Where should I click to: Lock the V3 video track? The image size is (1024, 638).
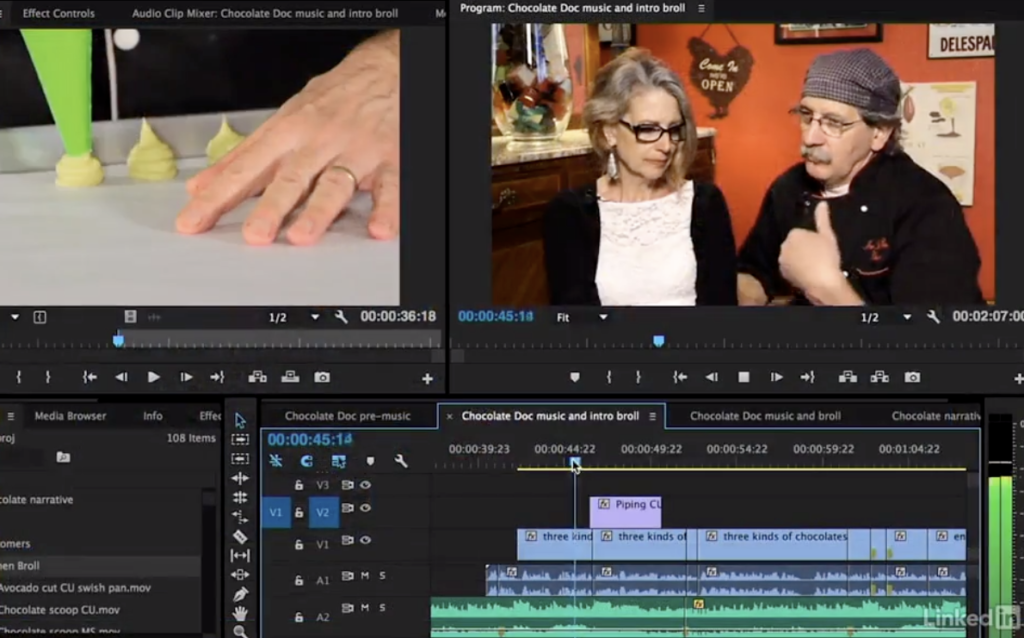coord(298,485)
